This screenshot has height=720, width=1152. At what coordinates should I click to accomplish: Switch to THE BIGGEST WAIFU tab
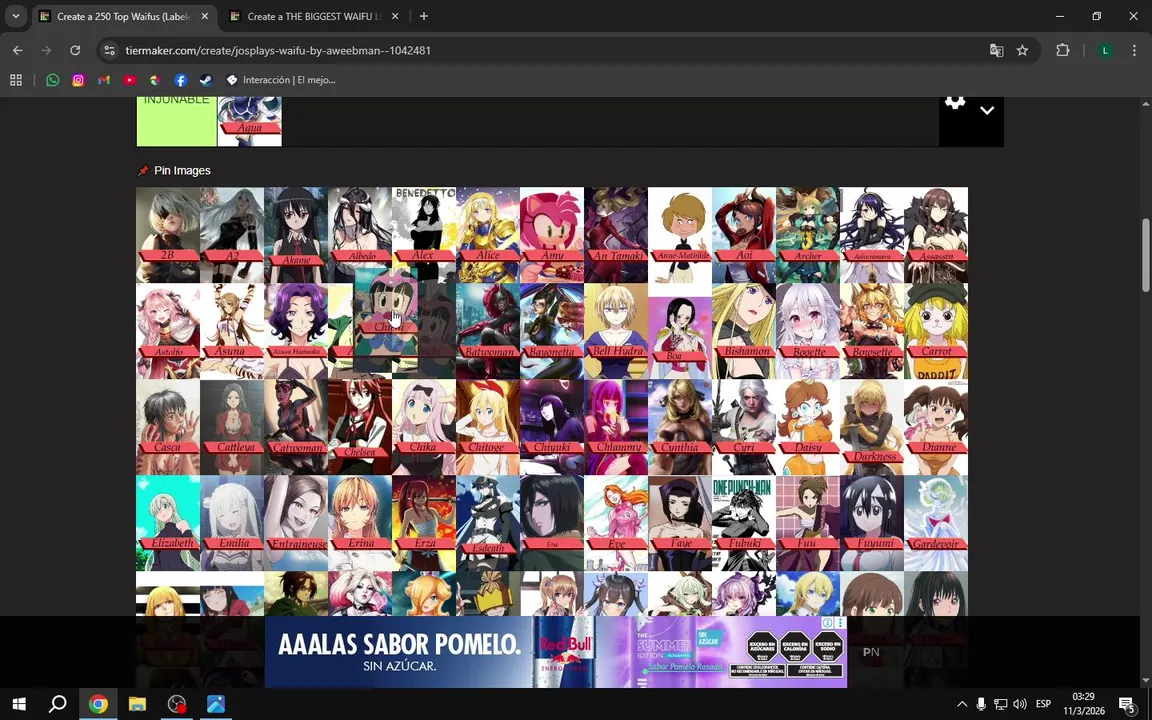(314, 16)
